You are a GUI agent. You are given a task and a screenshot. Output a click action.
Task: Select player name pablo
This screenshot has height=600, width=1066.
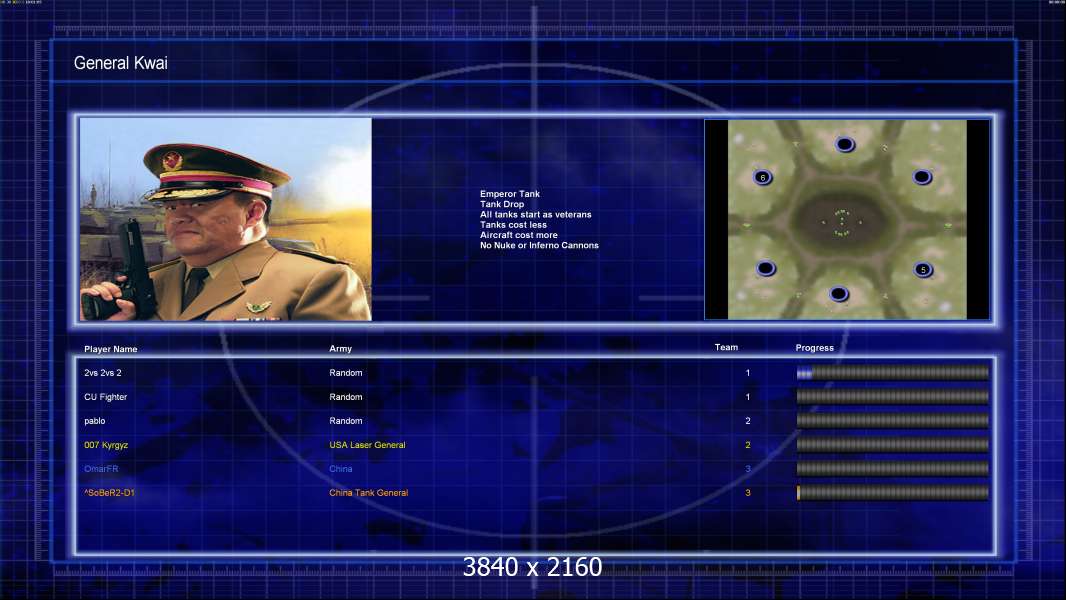pyautogui.click(x=94, y=421)
